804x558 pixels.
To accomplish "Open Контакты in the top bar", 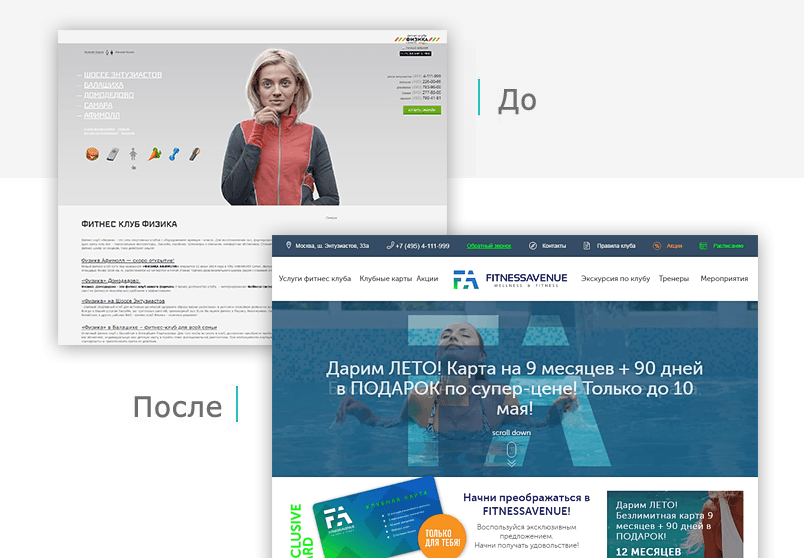I will coord(554,246).
